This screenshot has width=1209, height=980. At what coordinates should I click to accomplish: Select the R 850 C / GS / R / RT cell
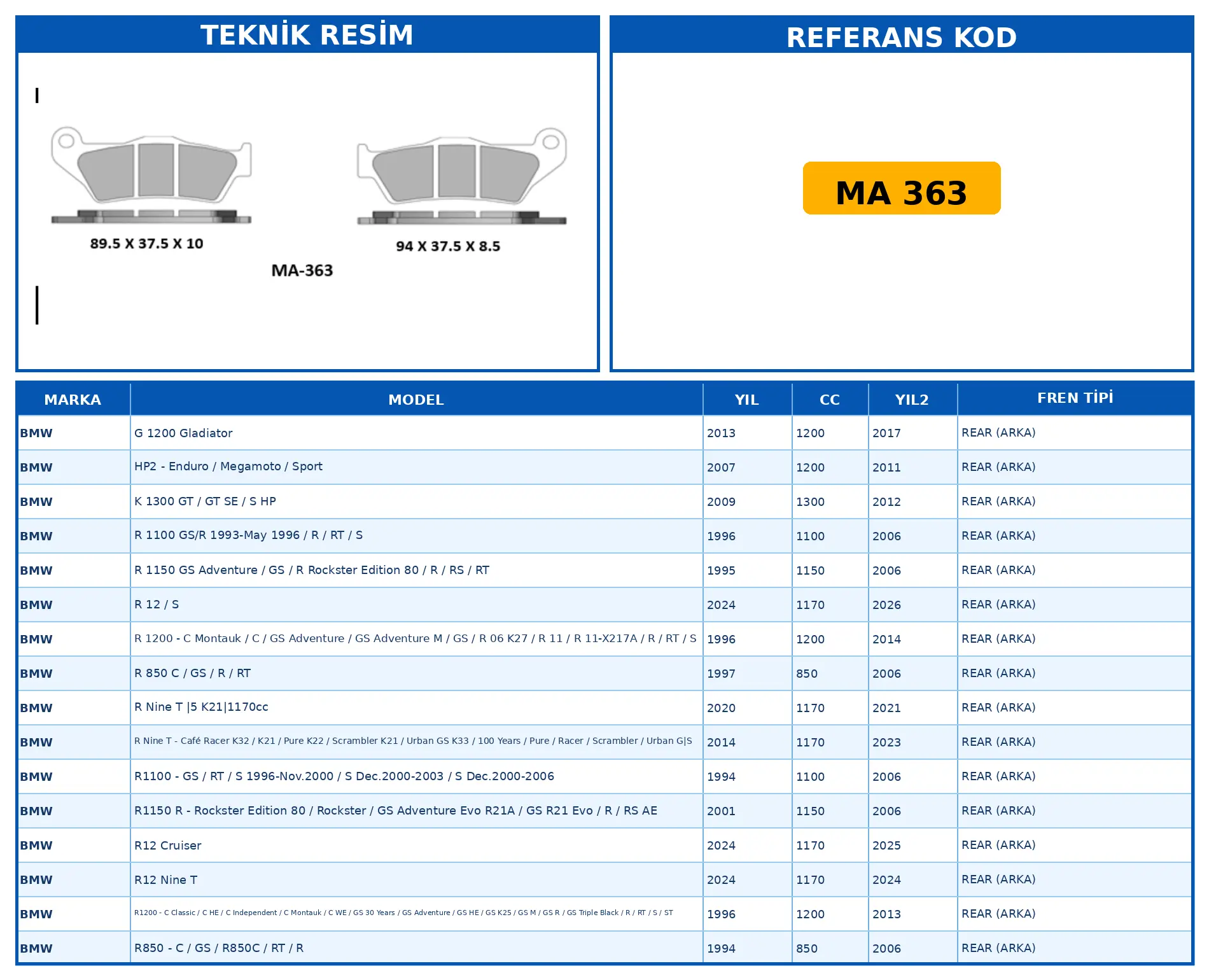coord(416,673)
